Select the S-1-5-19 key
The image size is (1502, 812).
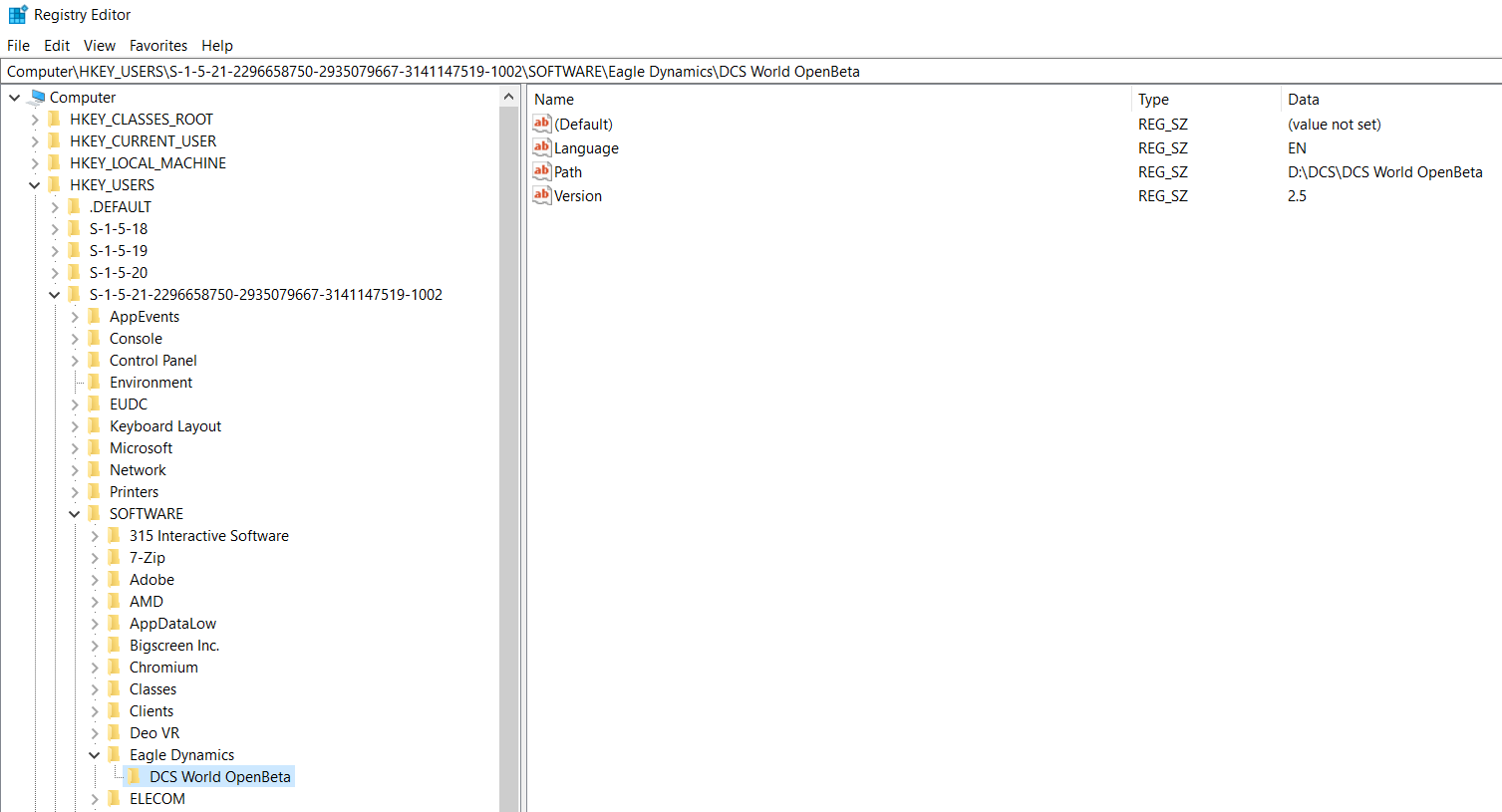[x=119, y=251]
